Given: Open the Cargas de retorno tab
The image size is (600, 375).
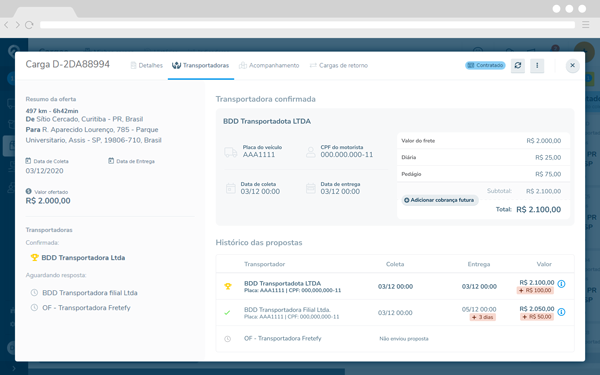Looking at the screenshot, I should pyautogui.click(x=339, y=65).
